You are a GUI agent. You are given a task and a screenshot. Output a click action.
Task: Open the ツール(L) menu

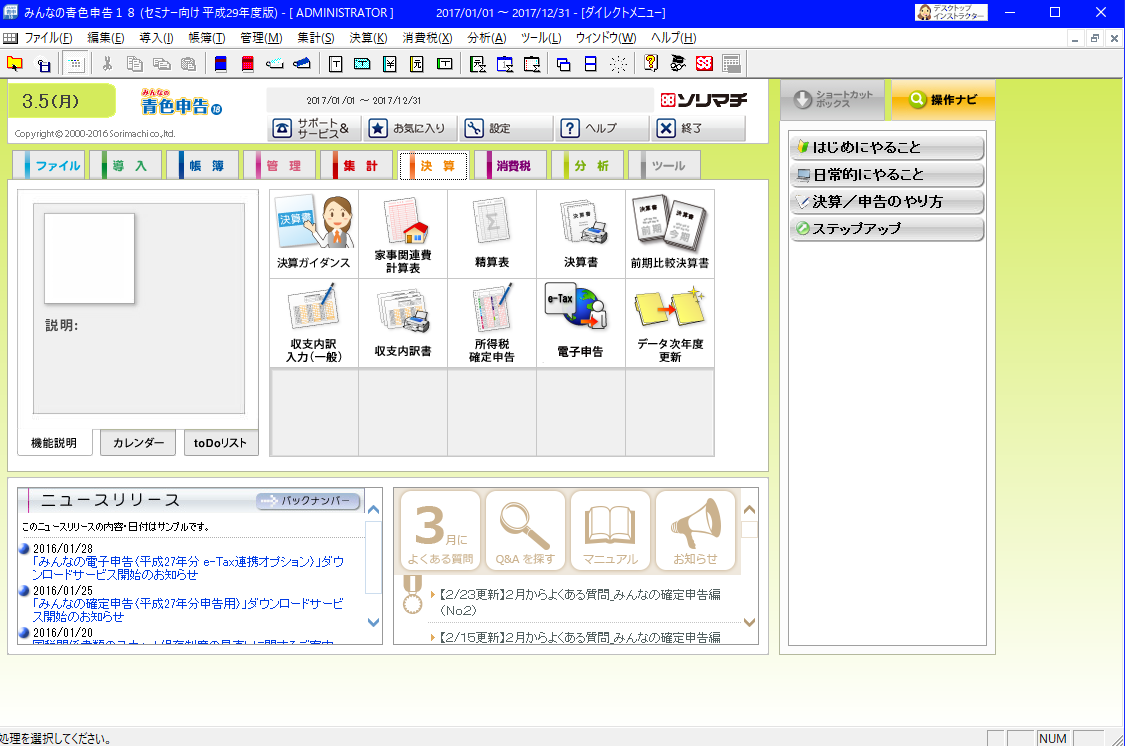tap(541, 38)
